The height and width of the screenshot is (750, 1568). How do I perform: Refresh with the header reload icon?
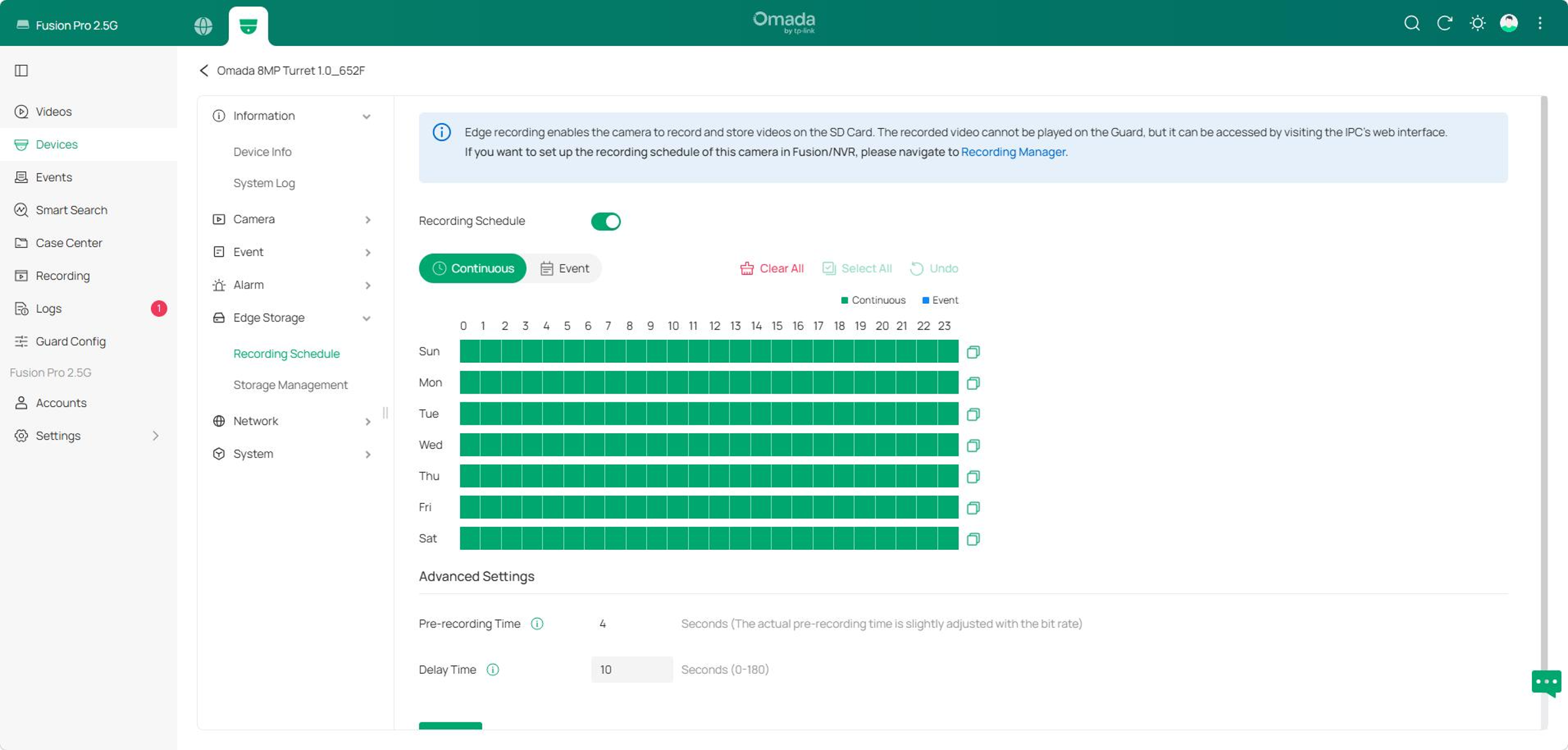pos(1445,24)
